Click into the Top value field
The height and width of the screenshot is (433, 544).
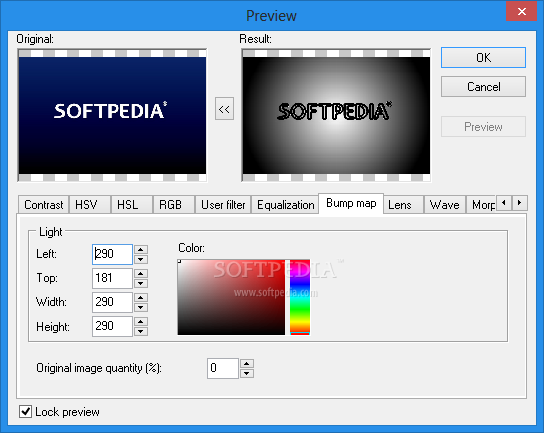pyautogui.click(x=112, y=278)
